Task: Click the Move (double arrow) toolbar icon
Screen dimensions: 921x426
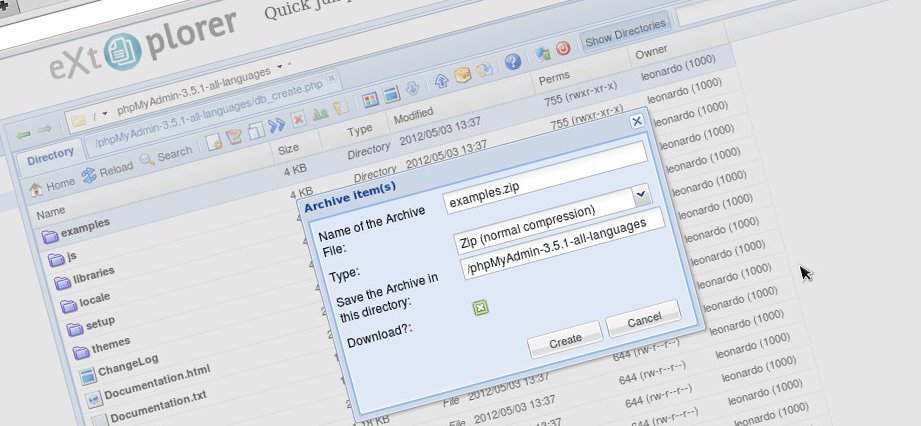Action: (277, 125)
